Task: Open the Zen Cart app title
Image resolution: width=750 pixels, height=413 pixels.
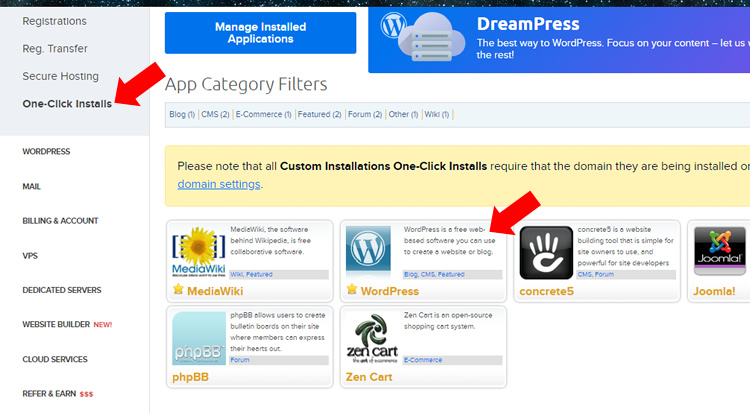Action: (x=369, y=377)
